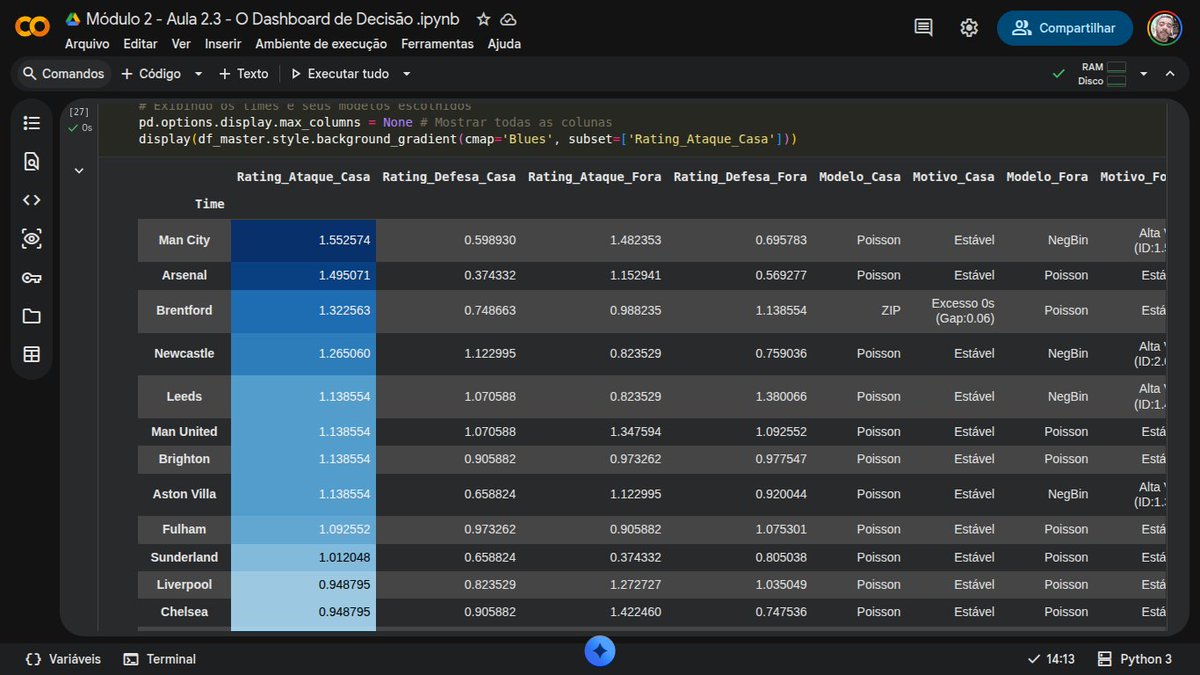This screenshot has width=1200, height=675.
Task: Open the Editar menu
Action: click(140, 44)
